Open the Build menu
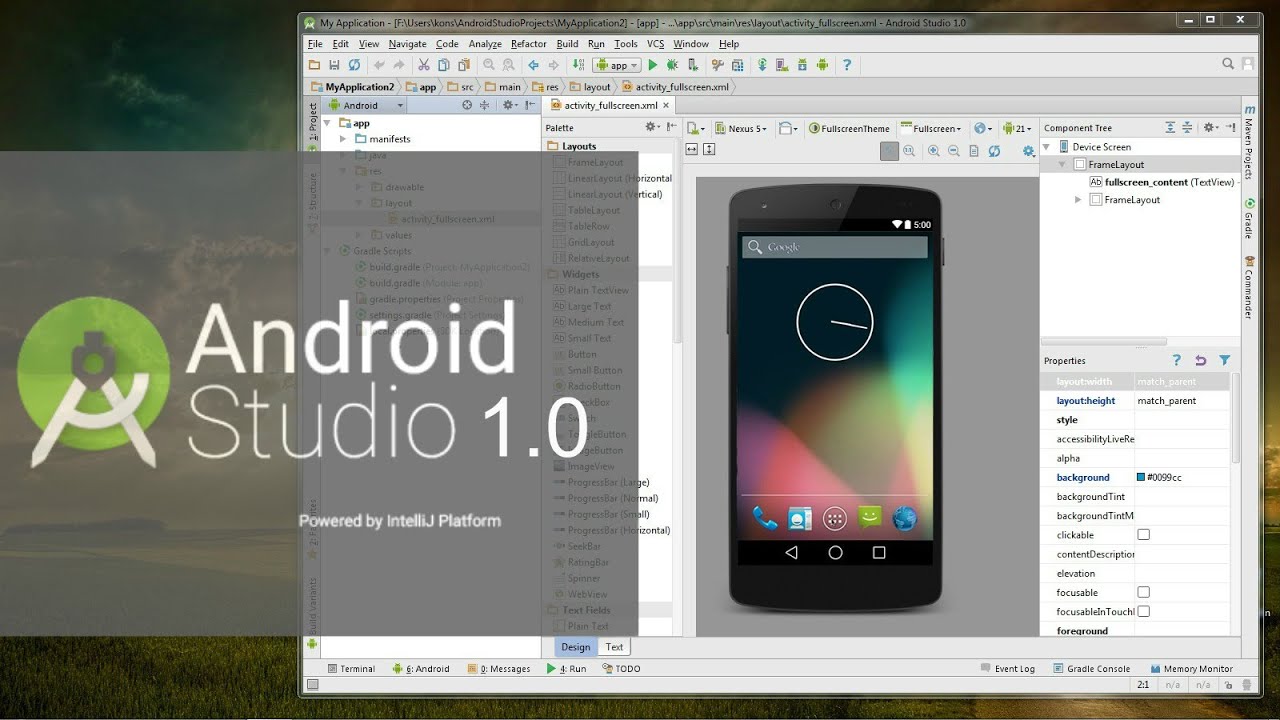 567,44
